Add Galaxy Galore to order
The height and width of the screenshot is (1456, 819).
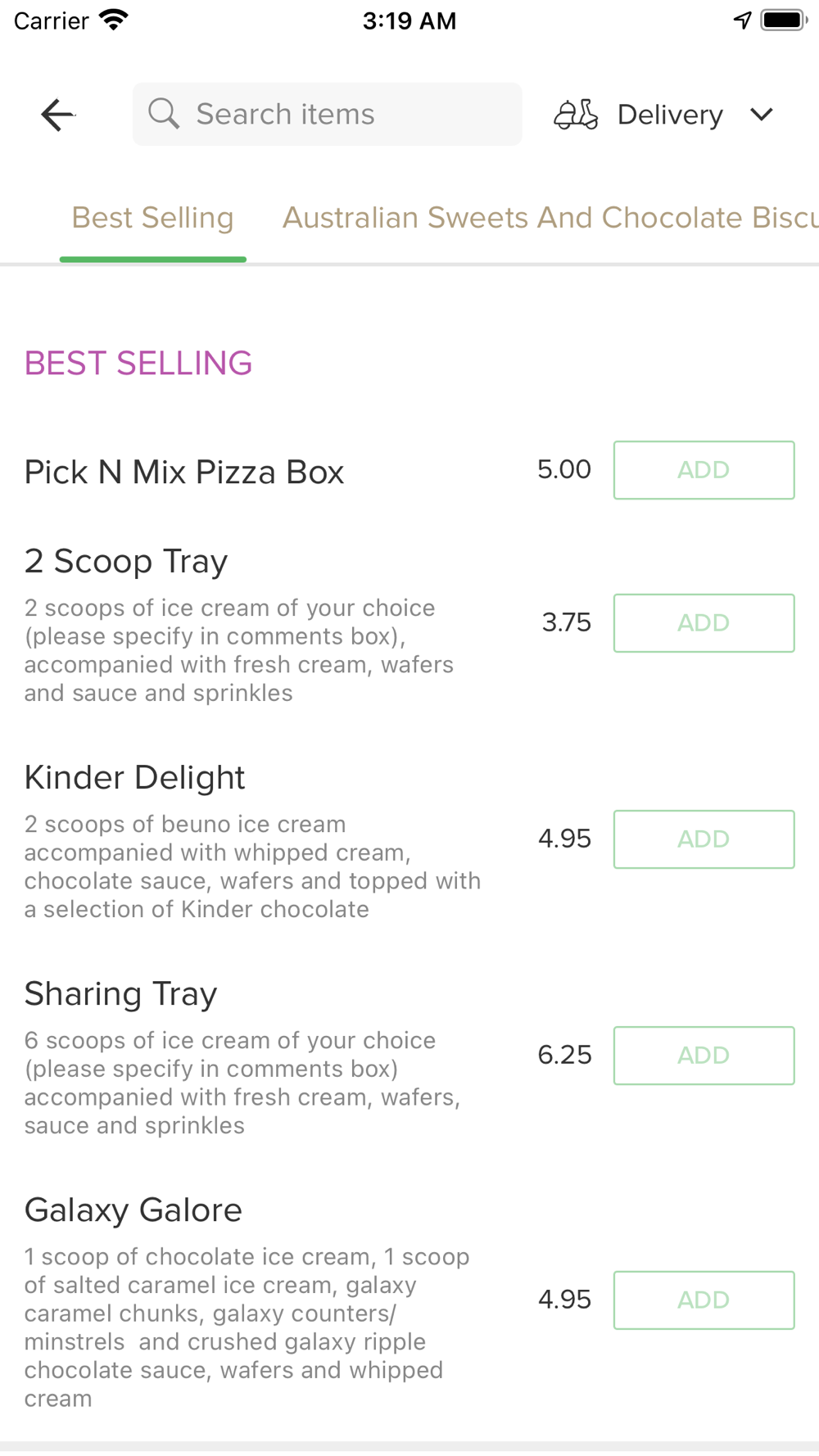(704, 1300)
